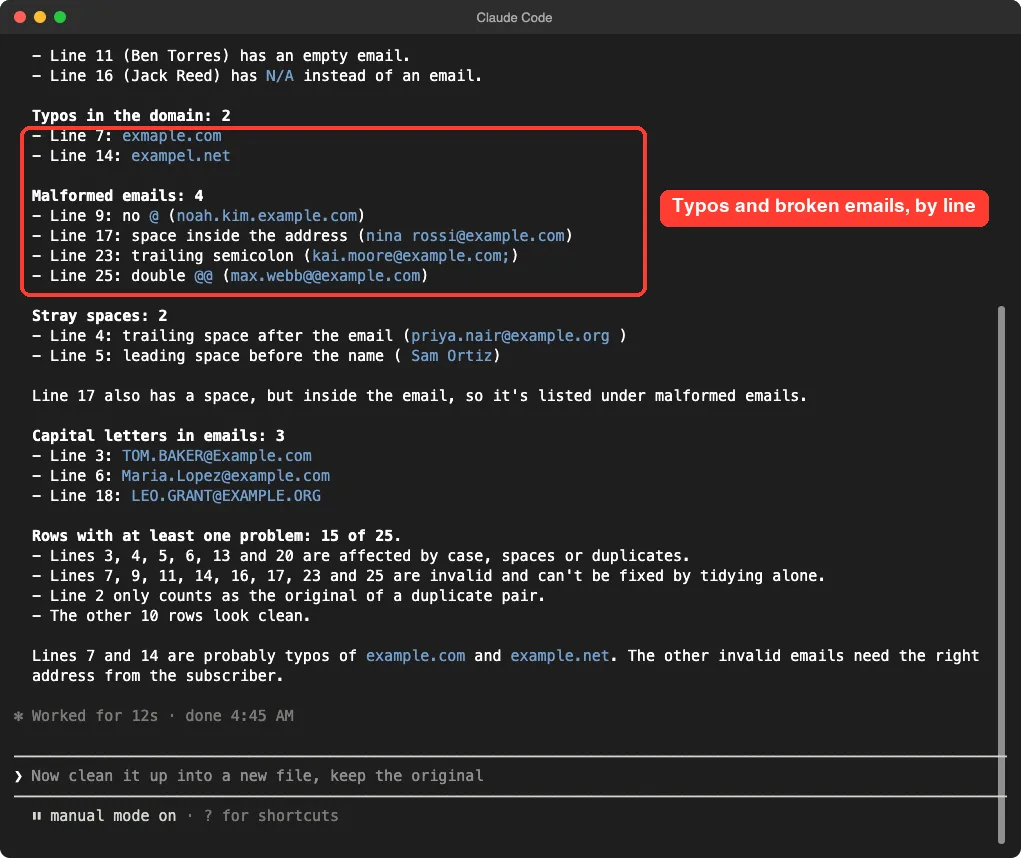Click the asterisk icon beside Worked for 12s
Image resolution: width=1021 pixels, height=858 pixels.
coord(18,716)
